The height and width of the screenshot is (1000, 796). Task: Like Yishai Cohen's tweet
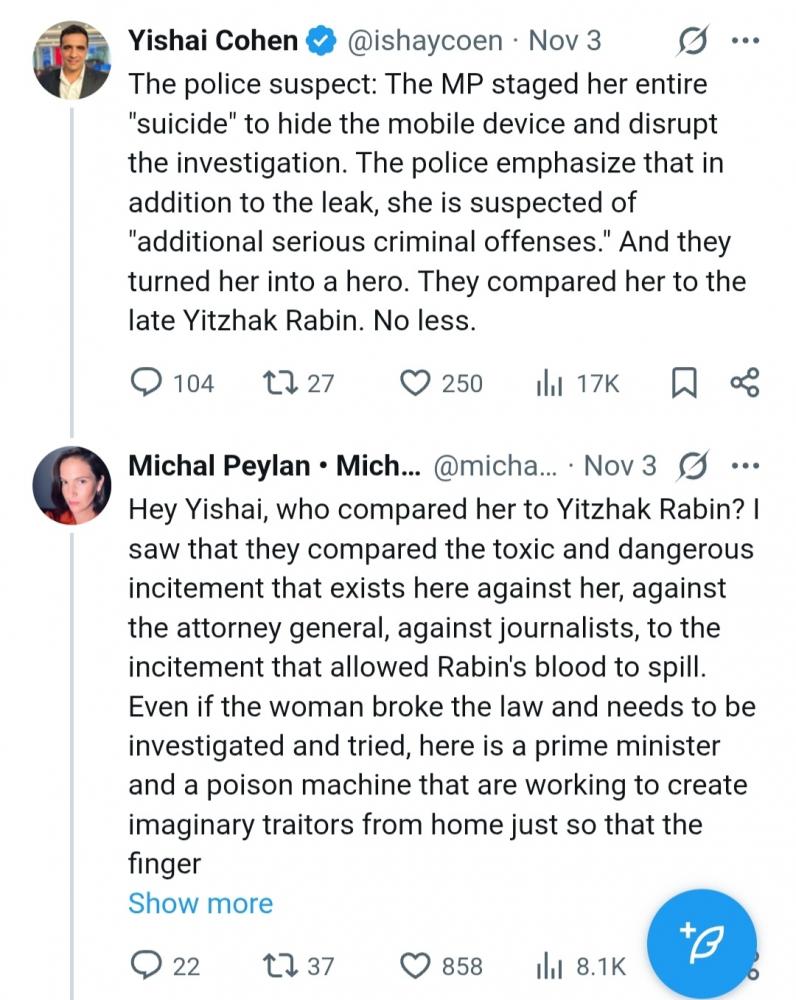(x=414, y=383)
